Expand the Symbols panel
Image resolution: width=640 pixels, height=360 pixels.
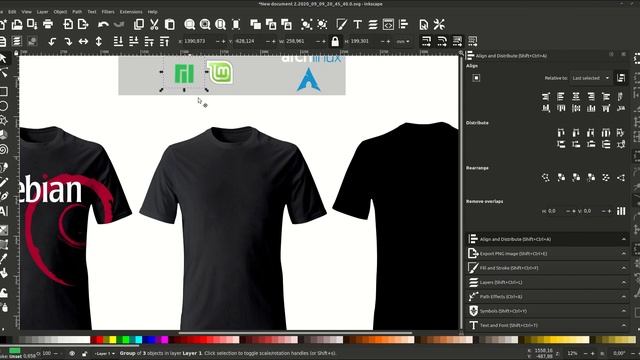coord(547,311)
